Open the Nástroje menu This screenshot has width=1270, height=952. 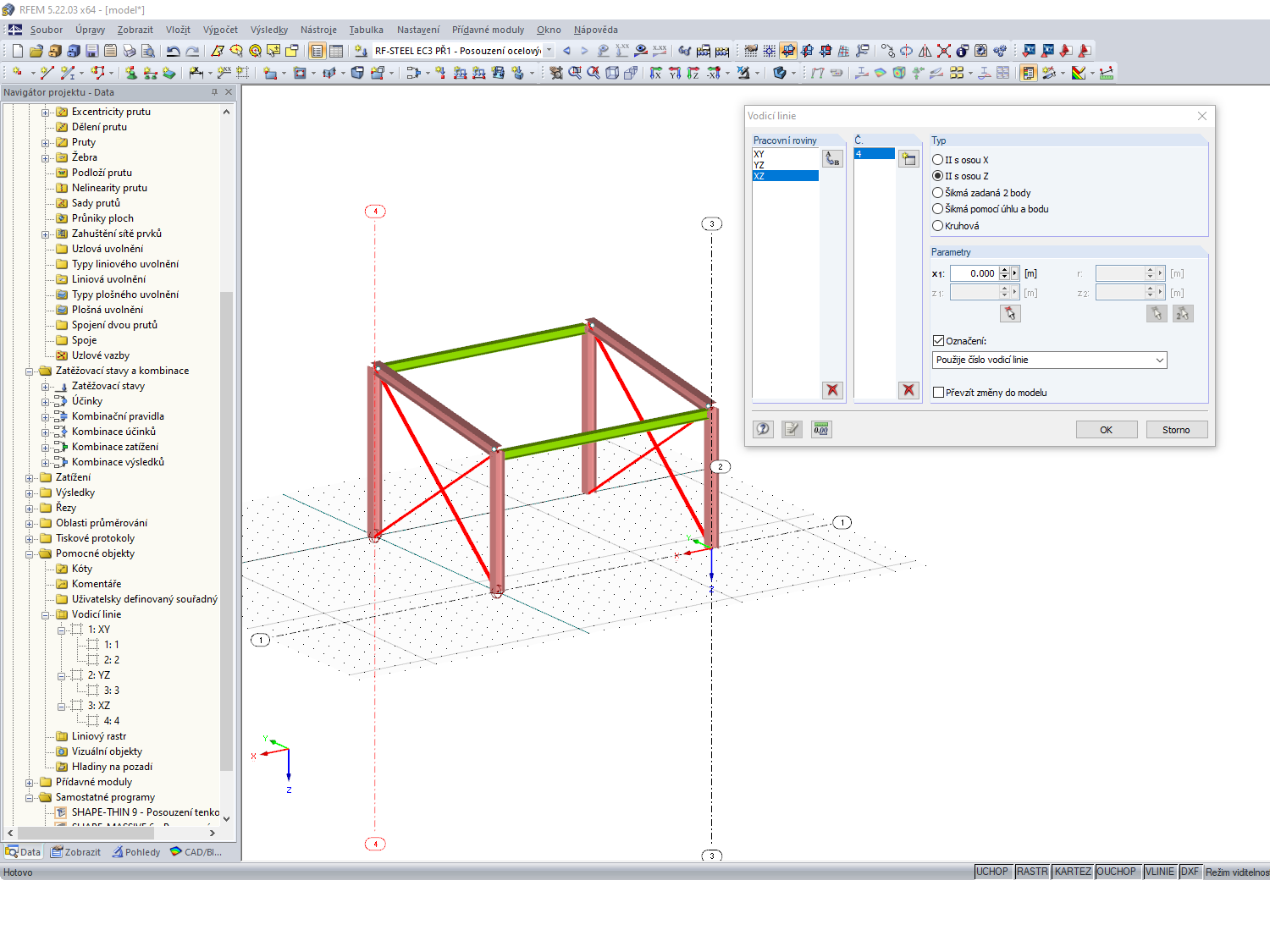pos(318,30)
